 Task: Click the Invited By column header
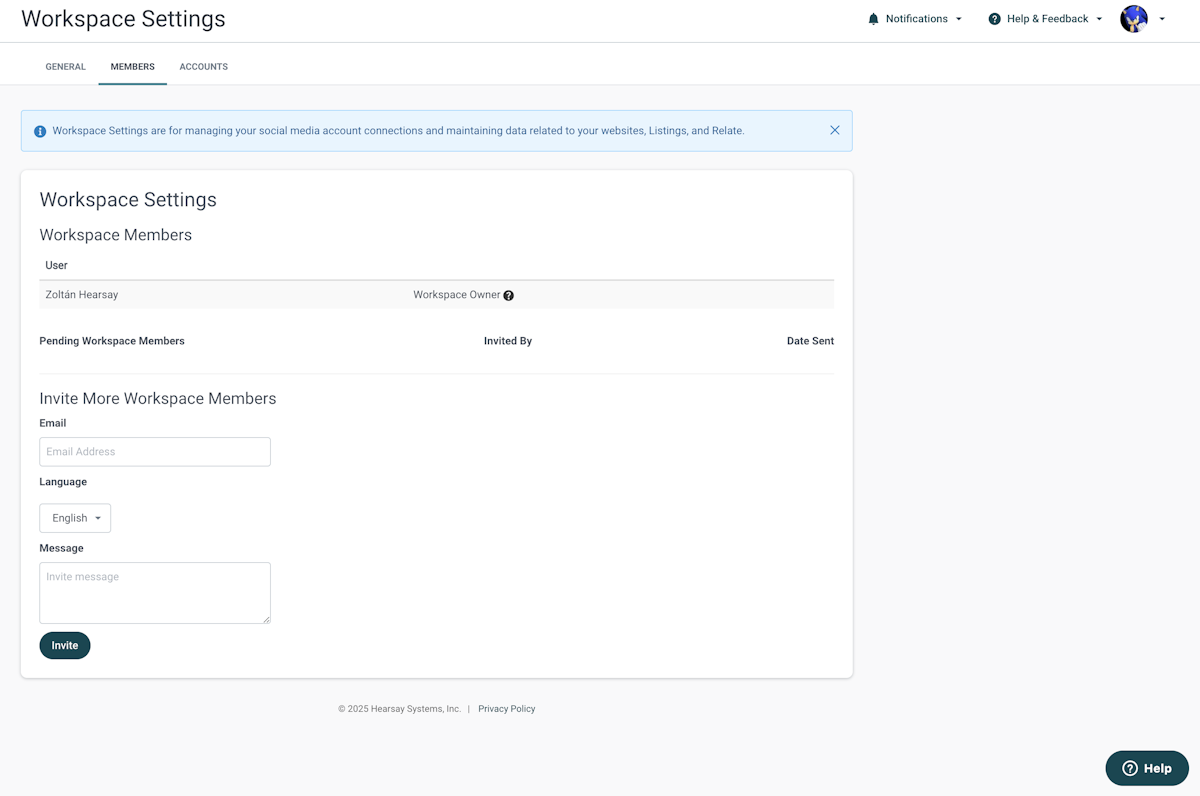click(x=508, y=341)
